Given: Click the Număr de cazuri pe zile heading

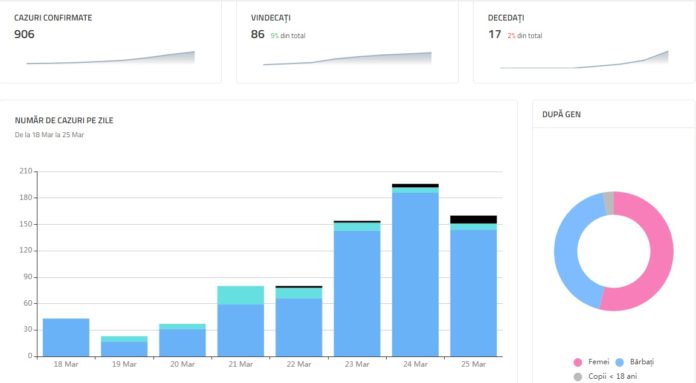Looking at the screenshot, I should [x=64, y=120].
